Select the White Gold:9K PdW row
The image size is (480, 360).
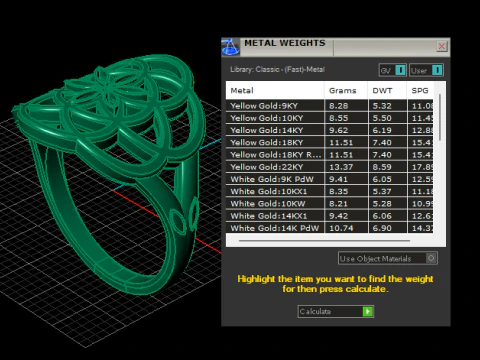tap(330, 179)
